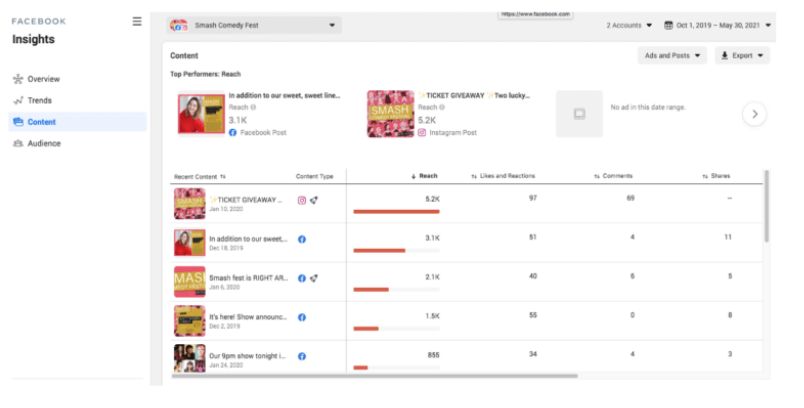Click the 'TICKET GIVEAWAY' post title in table
Image resolution: width=804 pixels, height=408 pixels.
246,200
